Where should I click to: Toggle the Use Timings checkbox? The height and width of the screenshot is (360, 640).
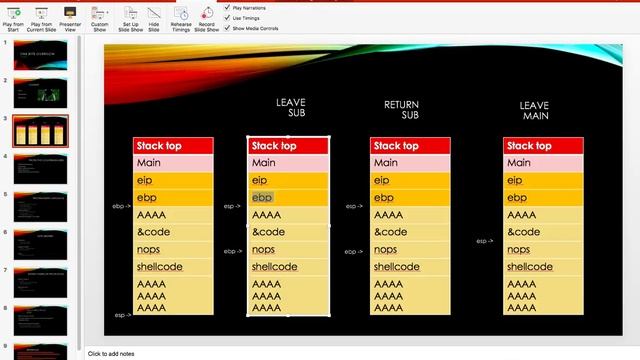(227, 18)
